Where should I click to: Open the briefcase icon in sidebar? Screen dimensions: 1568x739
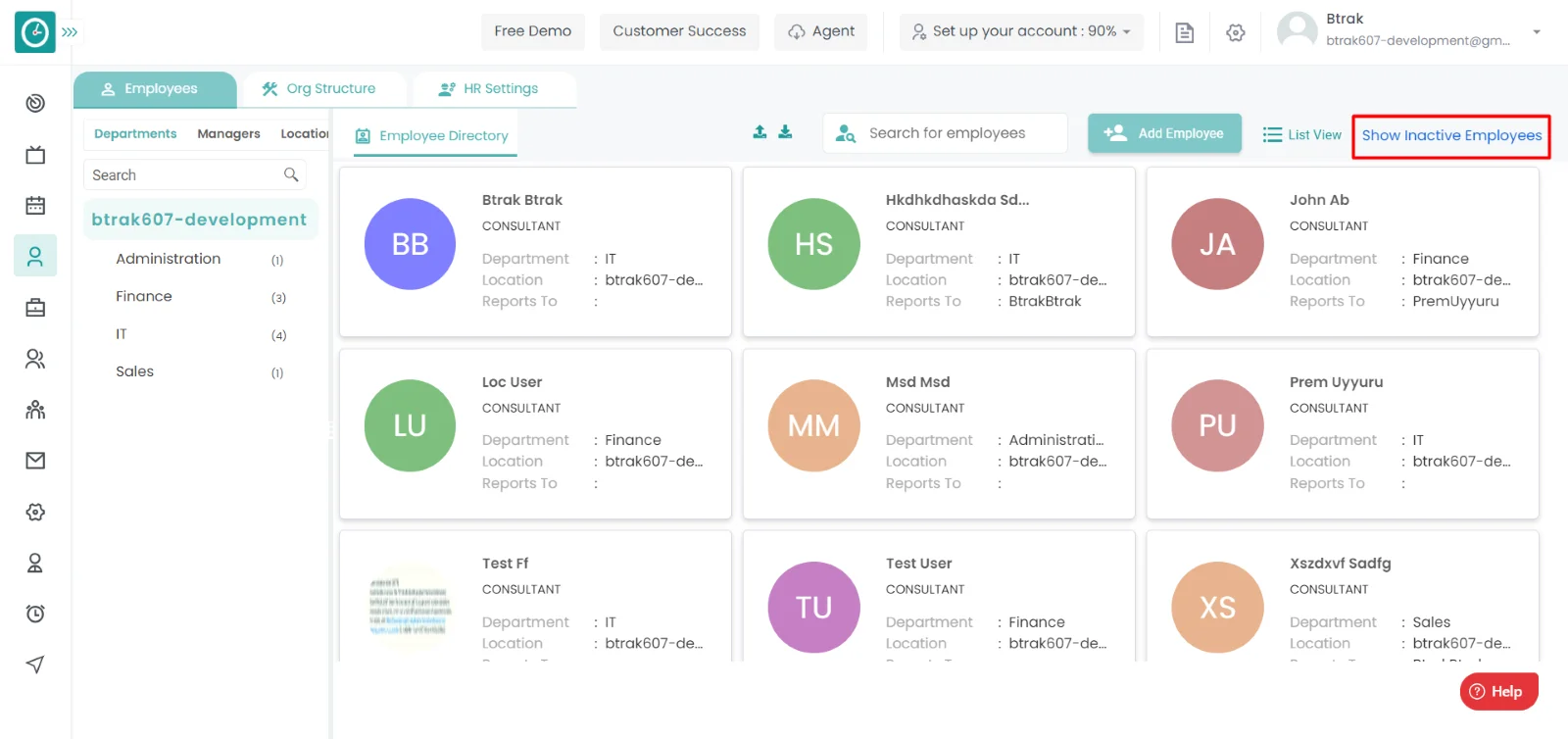[35, 308]
